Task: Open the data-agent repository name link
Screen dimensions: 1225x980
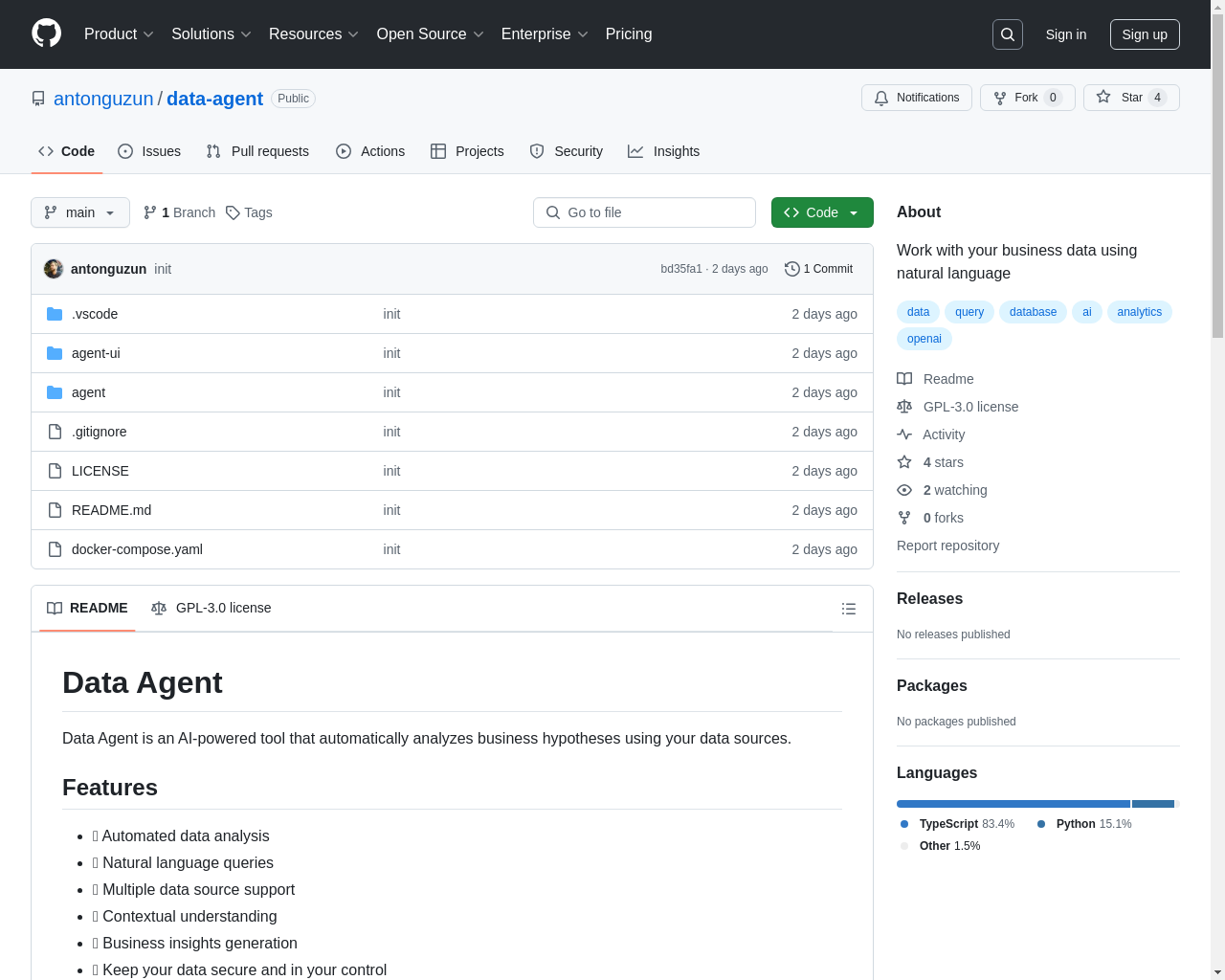Action: [x=214, y=99]
